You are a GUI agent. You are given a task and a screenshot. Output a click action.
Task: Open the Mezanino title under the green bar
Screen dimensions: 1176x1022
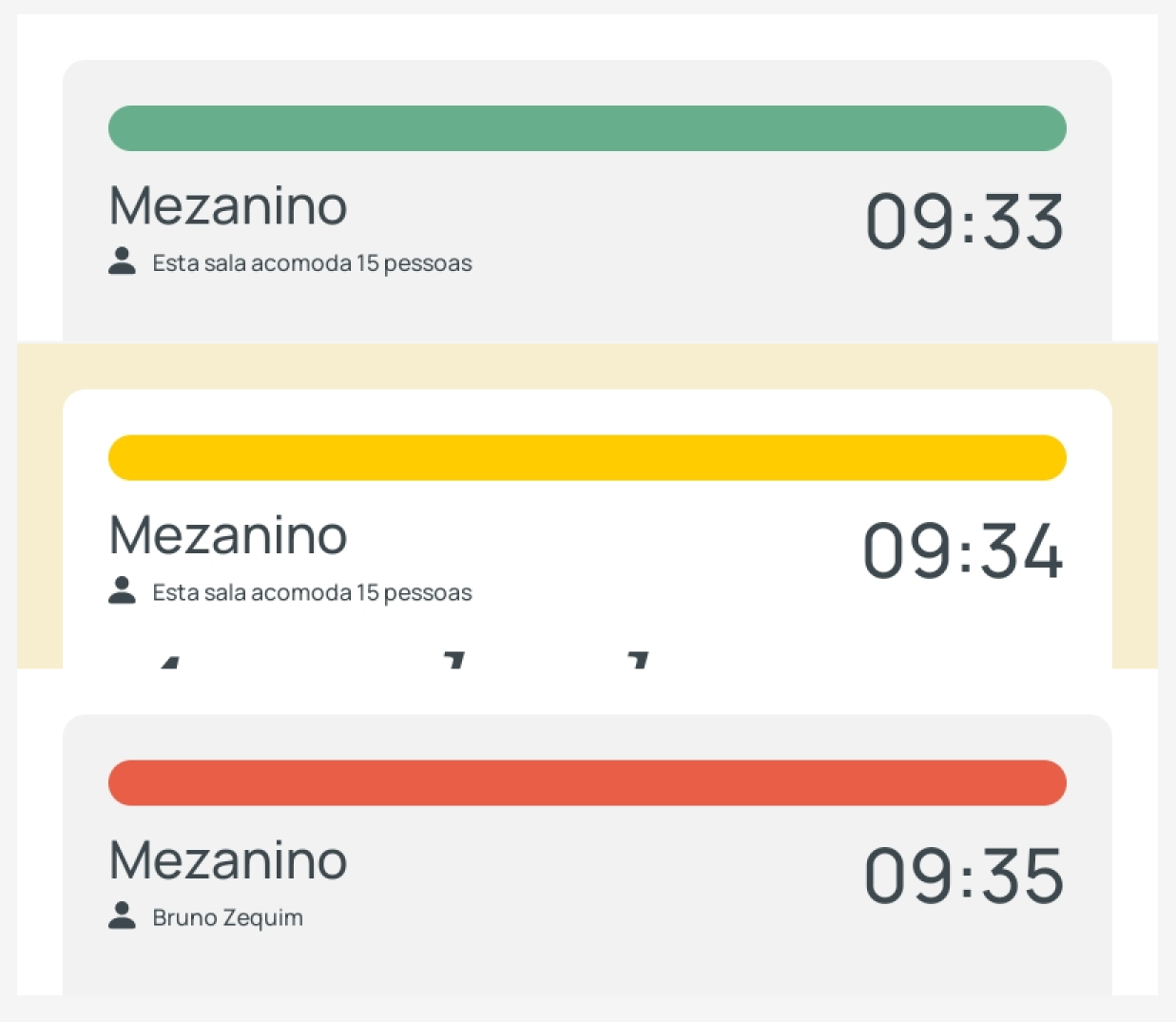point(228,206)
